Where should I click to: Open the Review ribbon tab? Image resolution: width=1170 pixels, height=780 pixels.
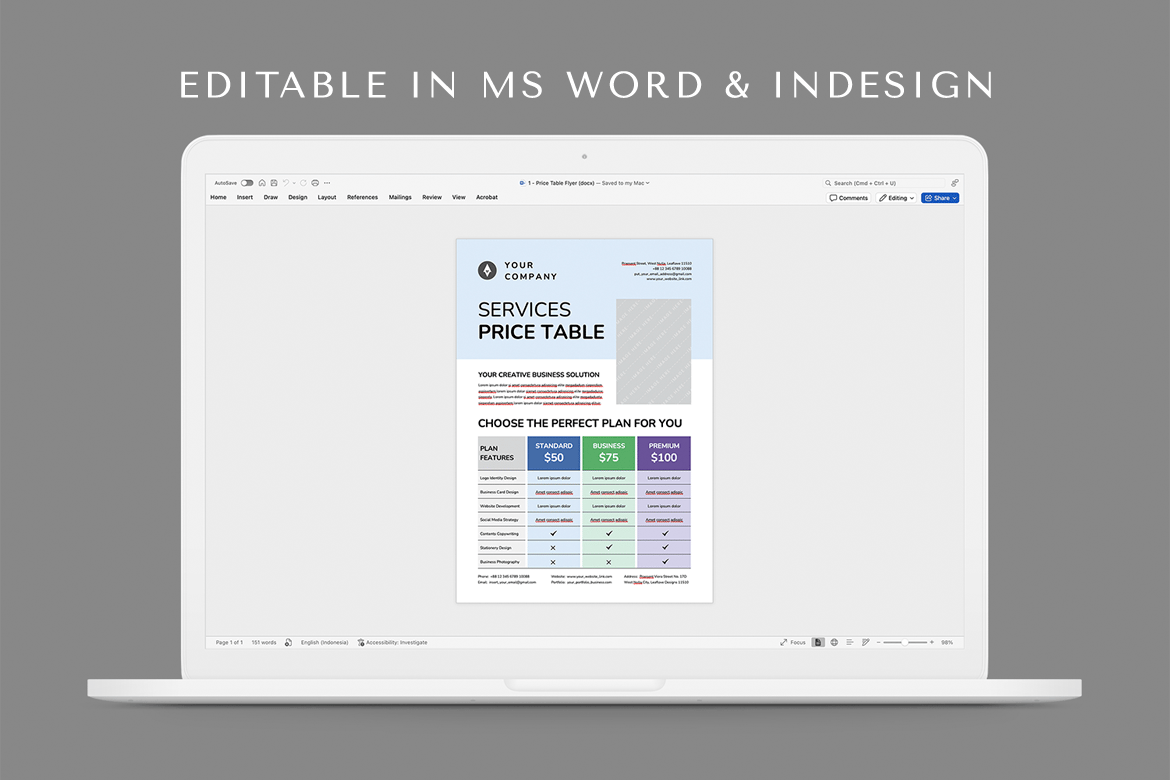point(432,197)
